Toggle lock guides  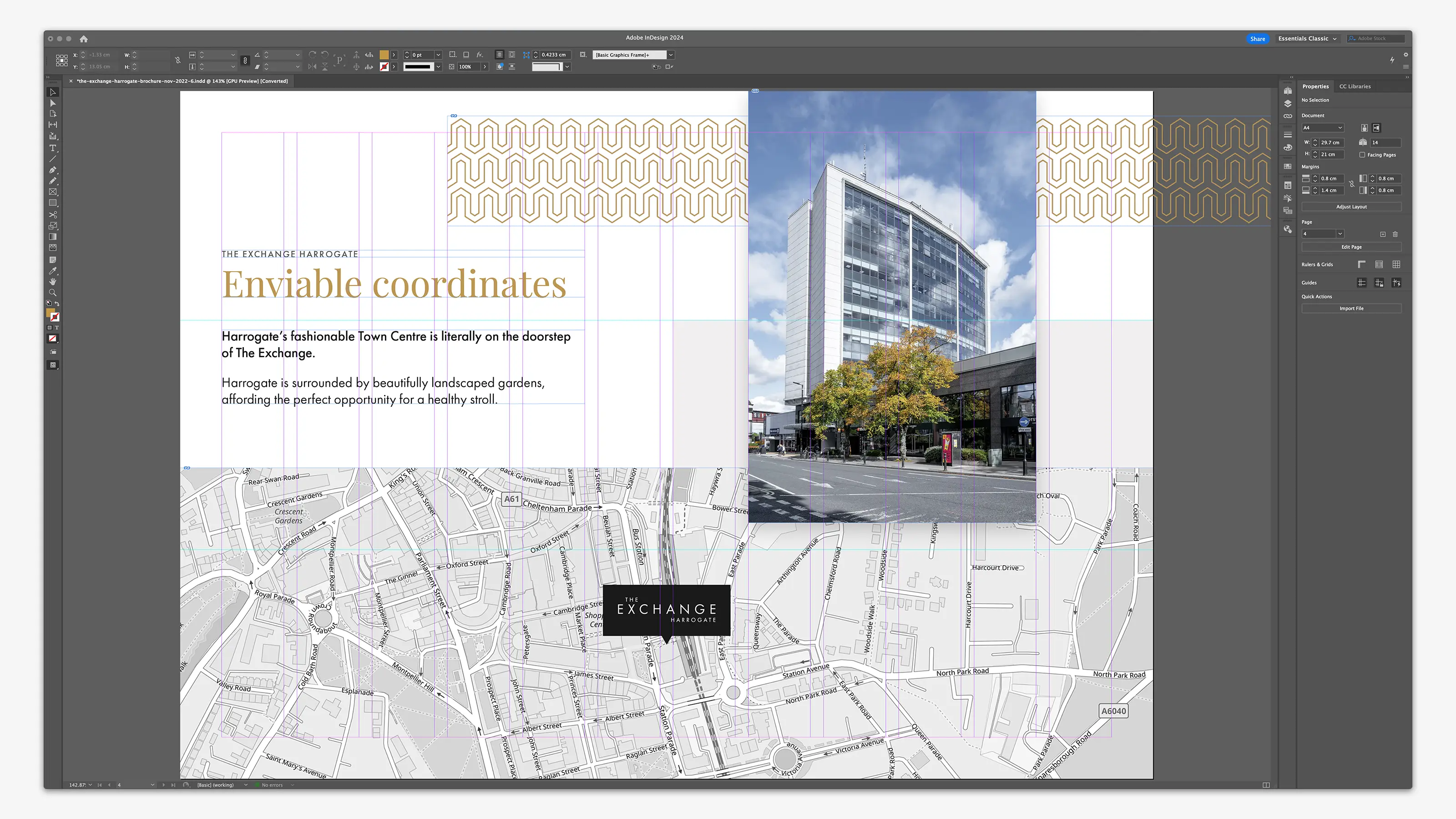click(1379, 283)
